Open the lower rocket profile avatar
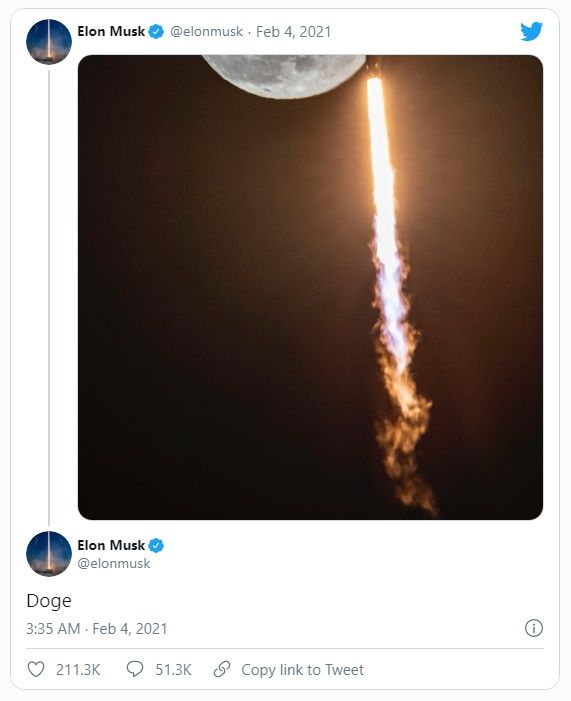 point(49,553)
